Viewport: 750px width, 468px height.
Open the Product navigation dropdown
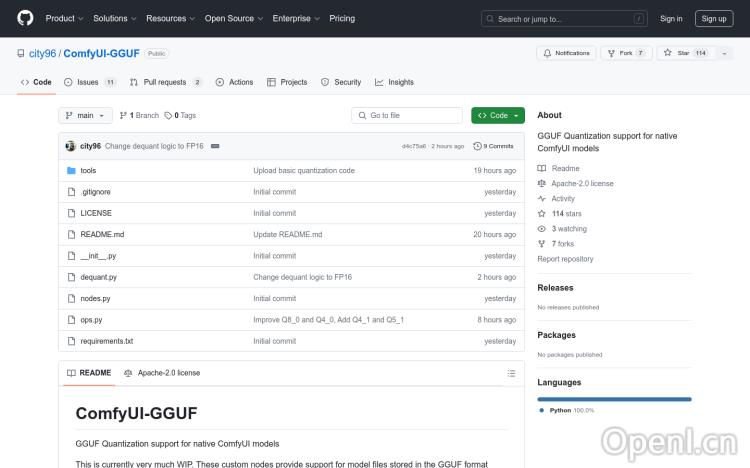[x=63, y=18]
